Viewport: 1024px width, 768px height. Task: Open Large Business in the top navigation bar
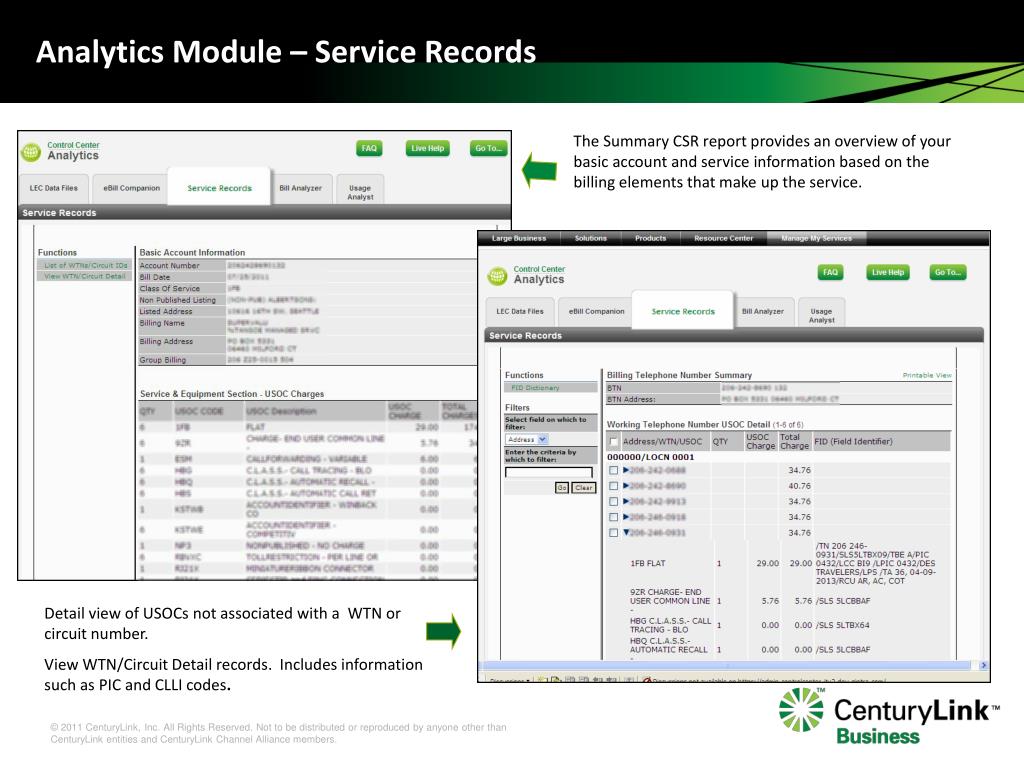(519, 238)
